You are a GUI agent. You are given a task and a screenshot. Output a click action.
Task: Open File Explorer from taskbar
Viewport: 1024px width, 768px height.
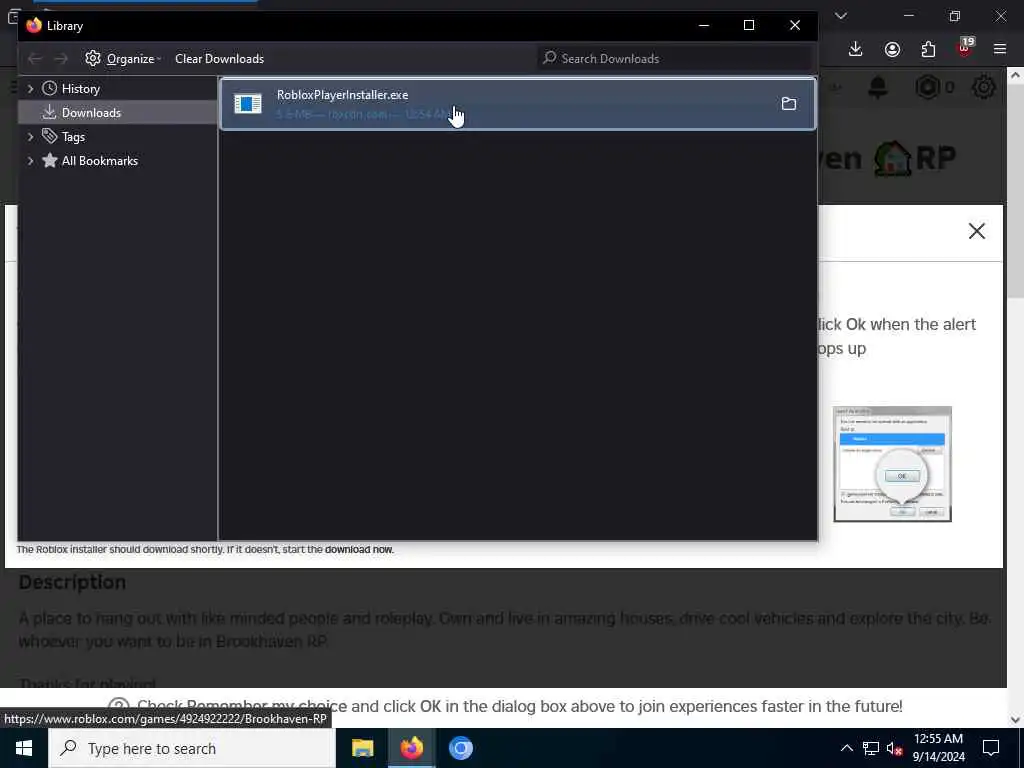click(x=362, y=748)
